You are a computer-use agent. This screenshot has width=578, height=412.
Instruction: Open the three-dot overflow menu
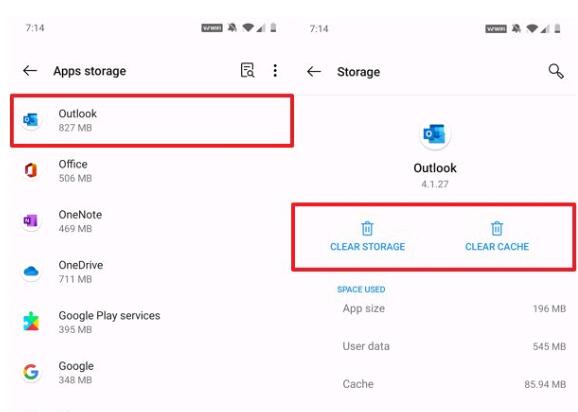275,70
